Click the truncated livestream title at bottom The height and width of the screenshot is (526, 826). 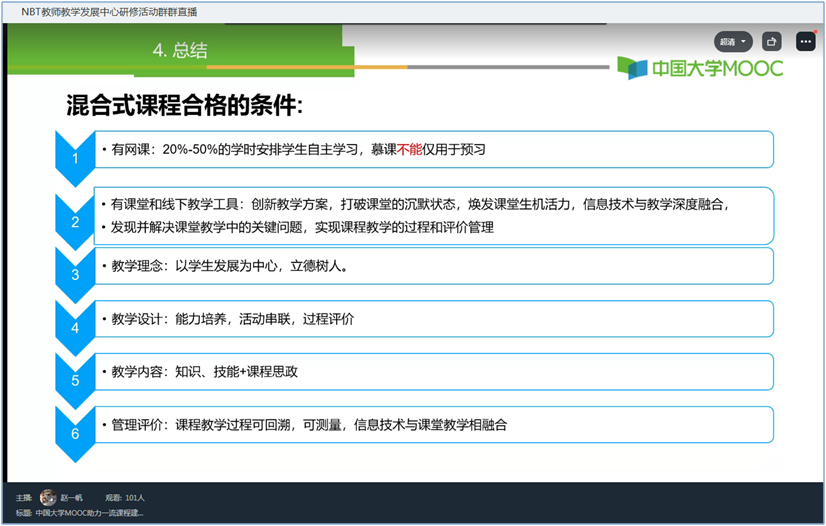89,513
